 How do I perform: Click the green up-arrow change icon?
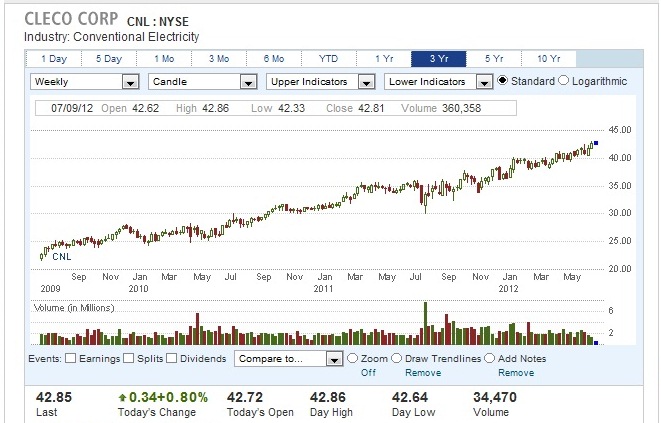pos(122,397)
